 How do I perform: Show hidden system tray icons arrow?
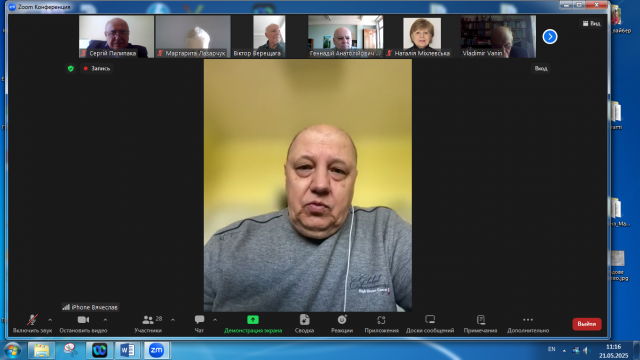[x=564, y=350]
